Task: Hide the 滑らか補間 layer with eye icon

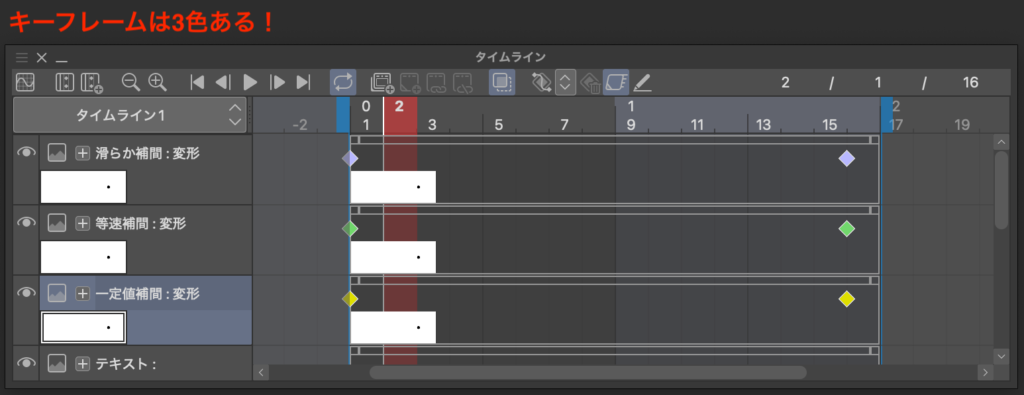Action: pyautogui.click(x=26, y=152)
